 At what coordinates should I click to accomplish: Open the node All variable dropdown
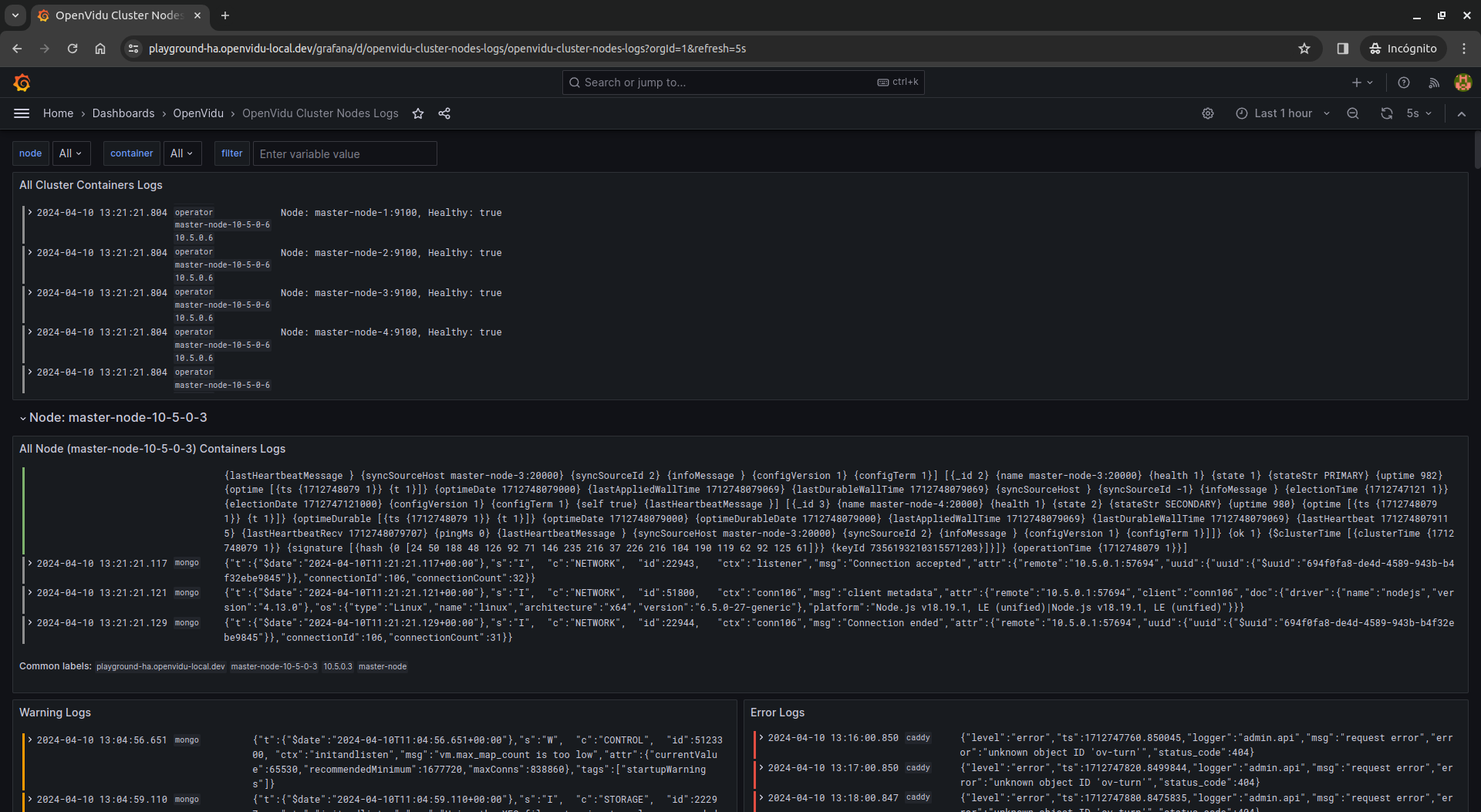70,153
